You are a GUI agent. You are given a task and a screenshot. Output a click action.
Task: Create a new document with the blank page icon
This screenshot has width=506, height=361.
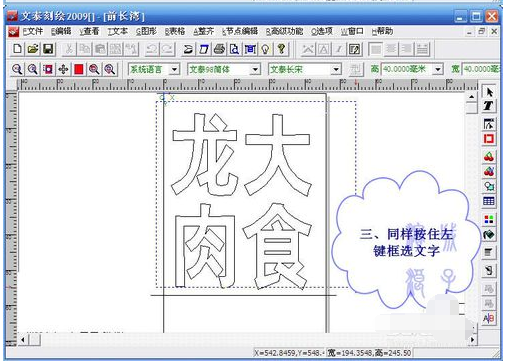pos(17,49)
